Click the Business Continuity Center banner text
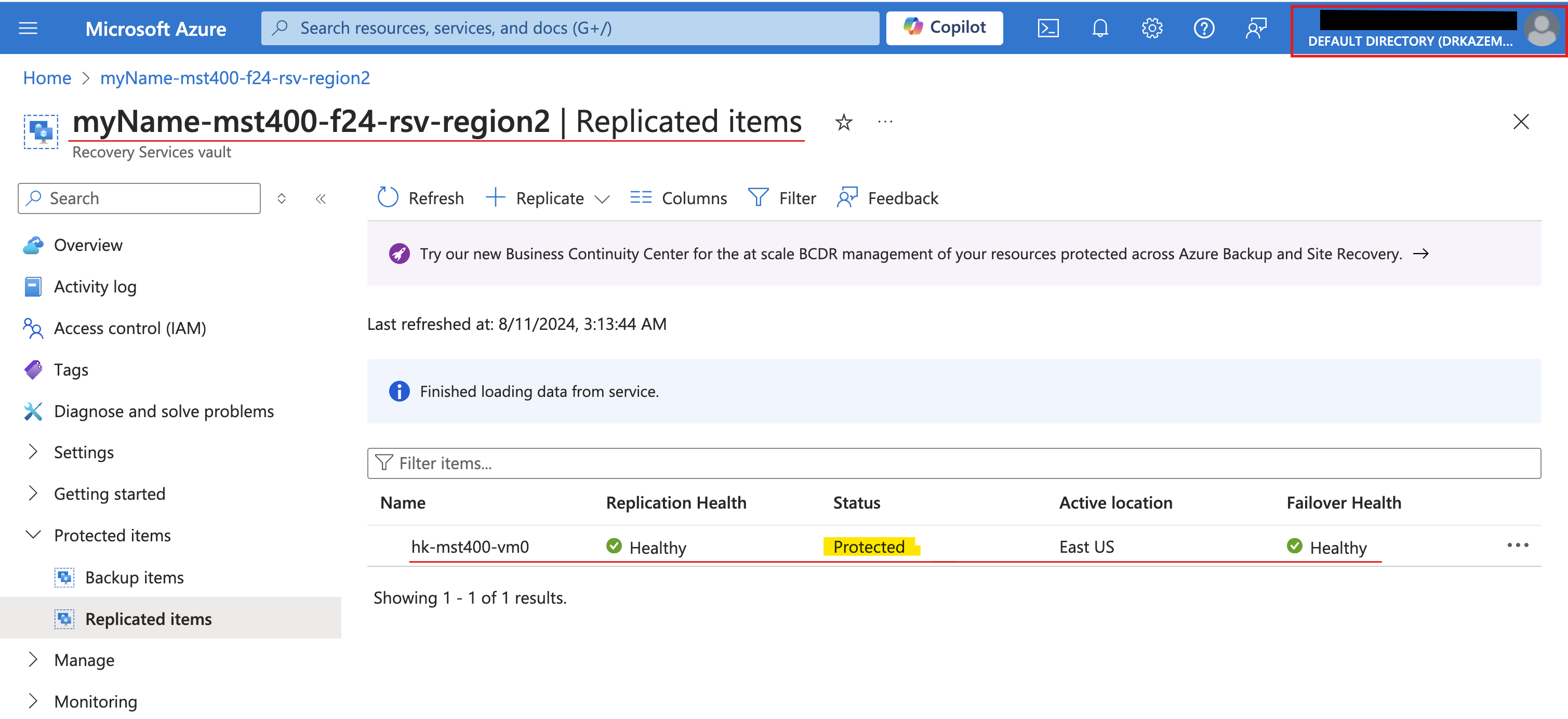This screenshot has height=719, width=1568. pos(911,254)
